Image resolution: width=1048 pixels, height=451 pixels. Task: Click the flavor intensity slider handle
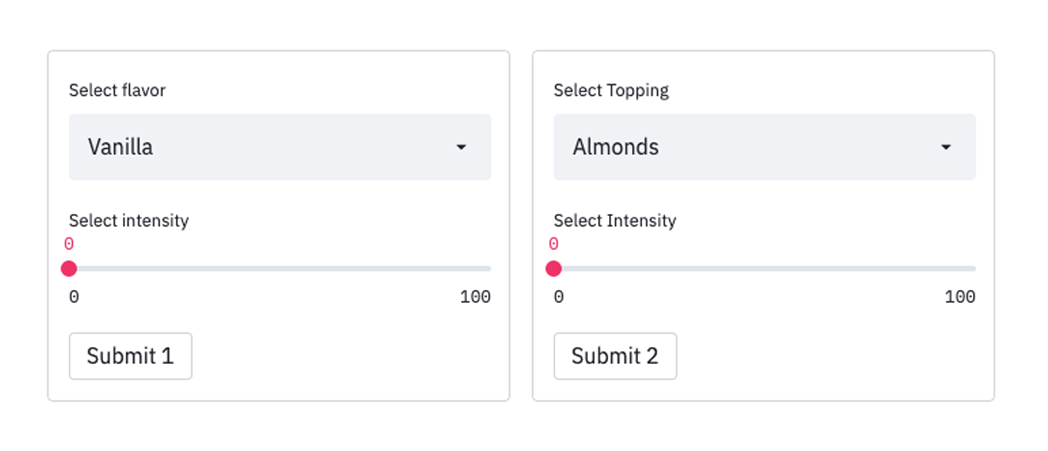[x=69, y=268]
